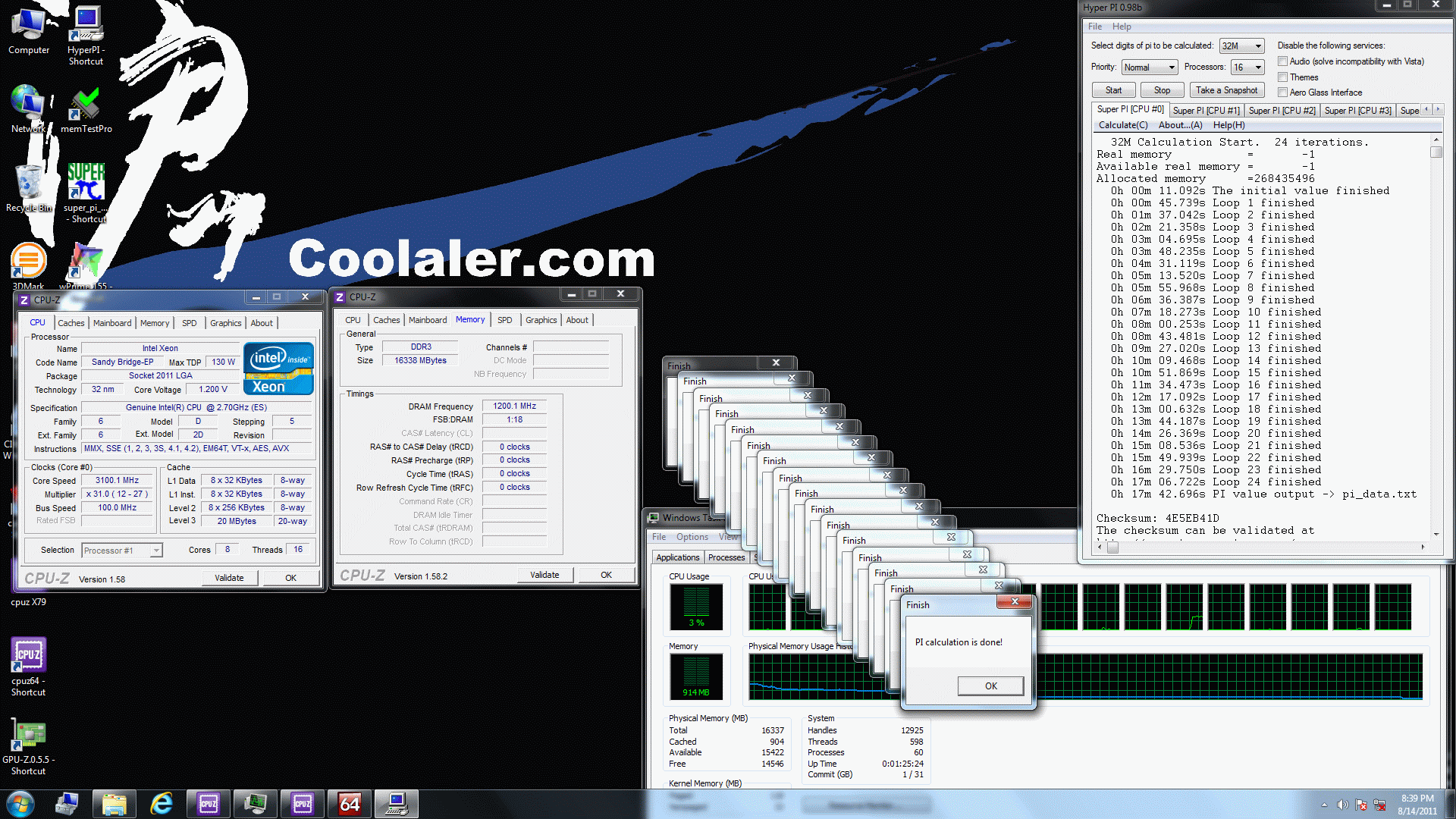Enable the Audio service disable checkbox

[x=1282, y=61]
